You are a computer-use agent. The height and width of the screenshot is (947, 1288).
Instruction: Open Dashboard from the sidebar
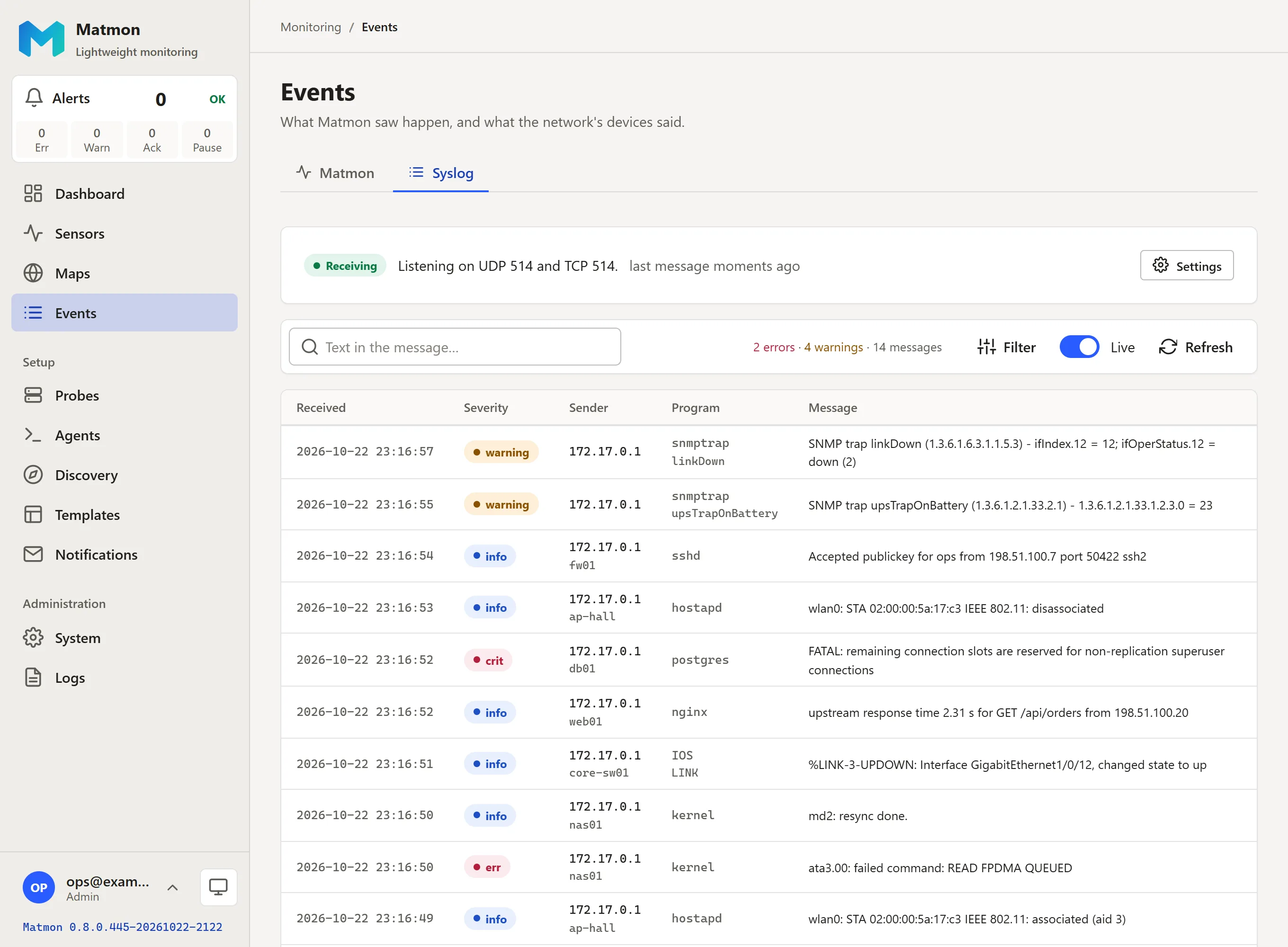[x=125, y=194]
